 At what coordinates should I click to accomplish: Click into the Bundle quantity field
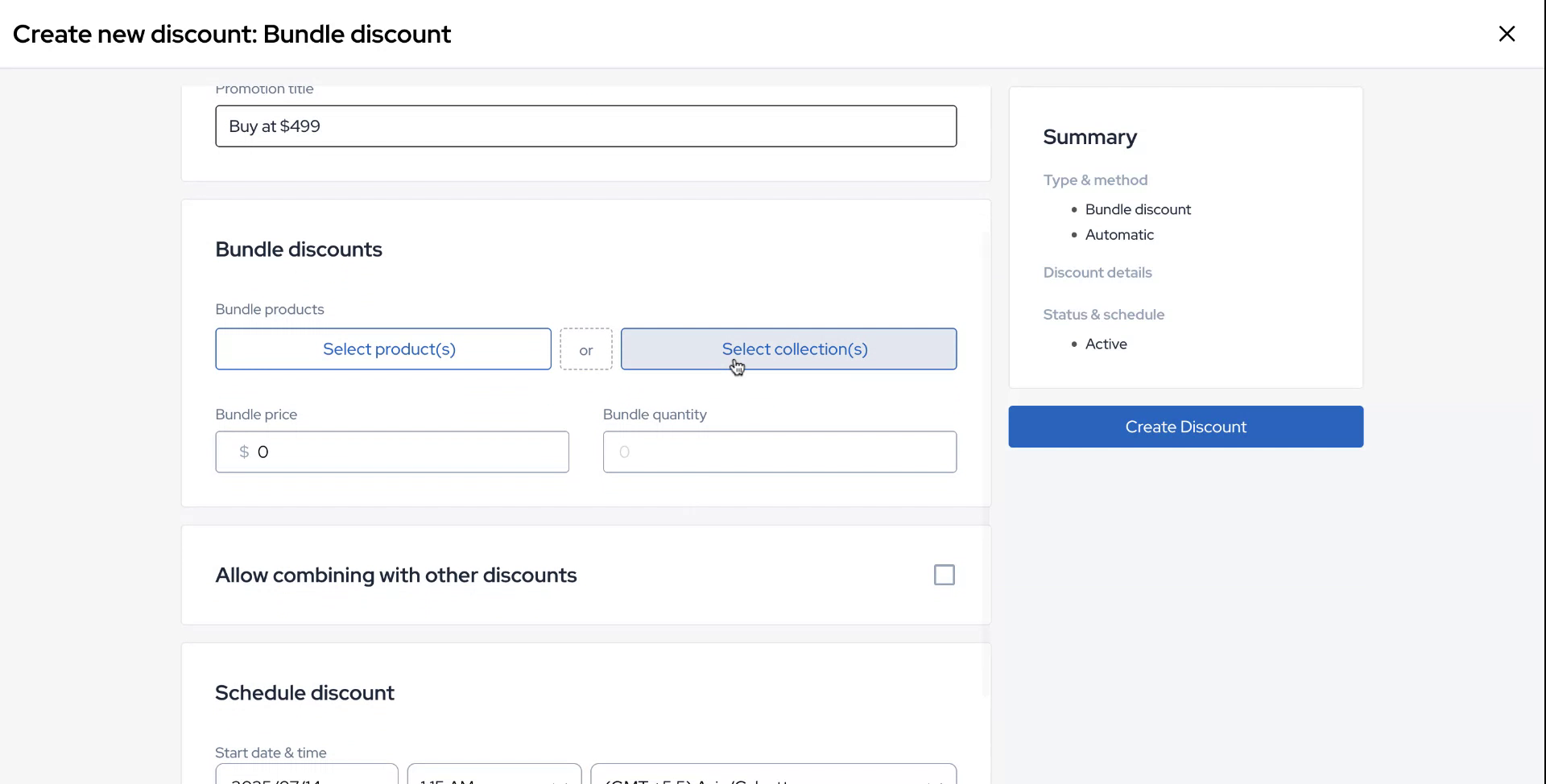point(779,452)
